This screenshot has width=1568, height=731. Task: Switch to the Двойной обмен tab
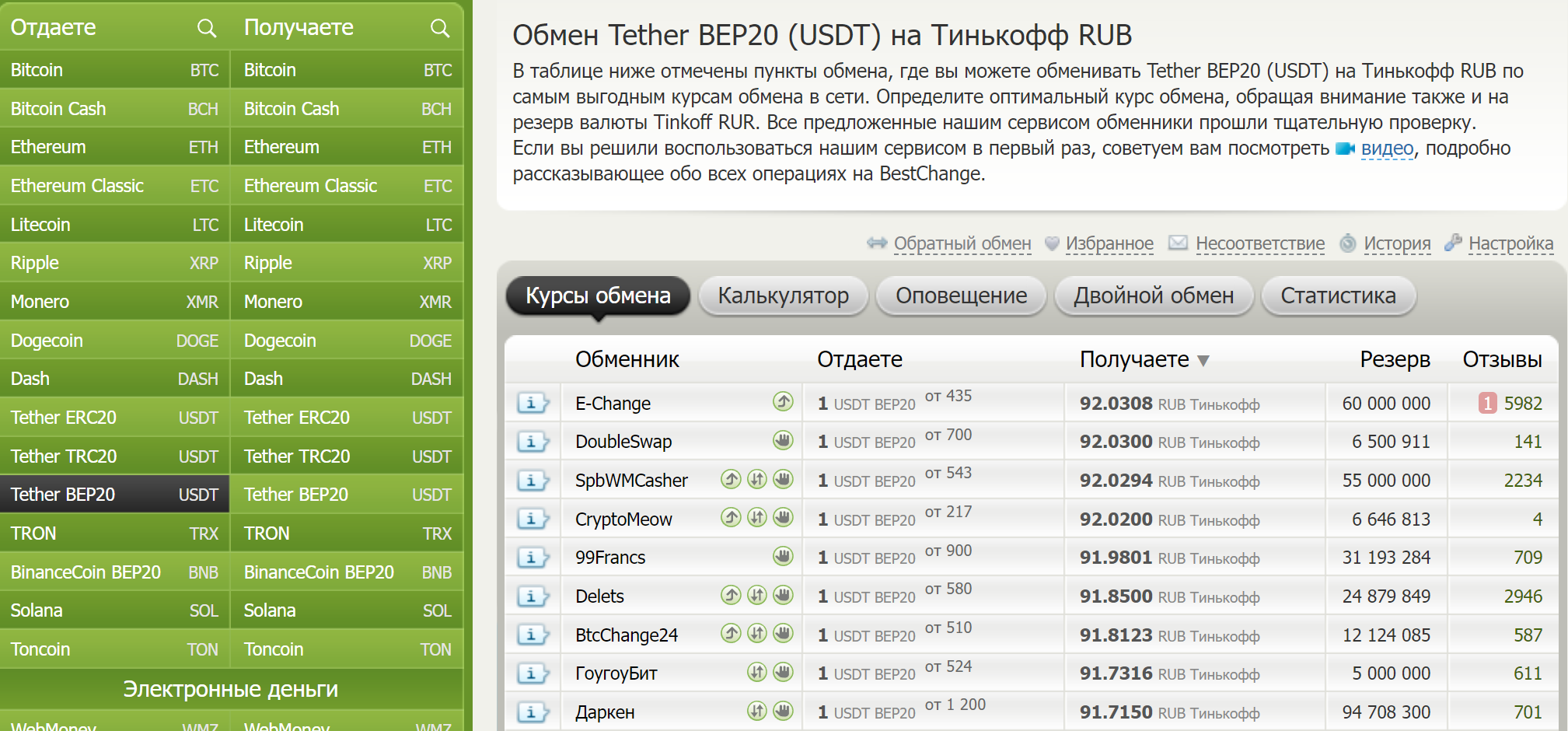[1154, 296]
